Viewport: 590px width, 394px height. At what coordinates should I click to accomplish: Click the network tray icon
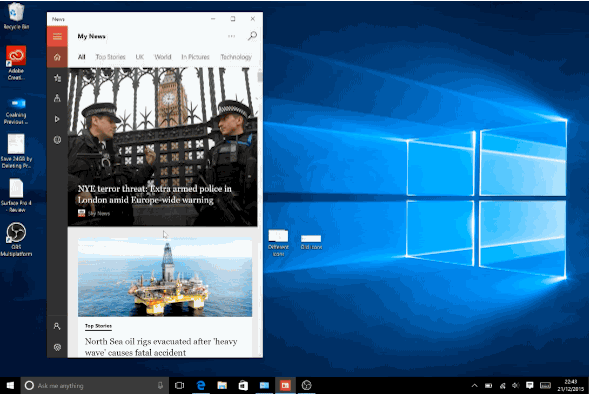pos(502,385)
